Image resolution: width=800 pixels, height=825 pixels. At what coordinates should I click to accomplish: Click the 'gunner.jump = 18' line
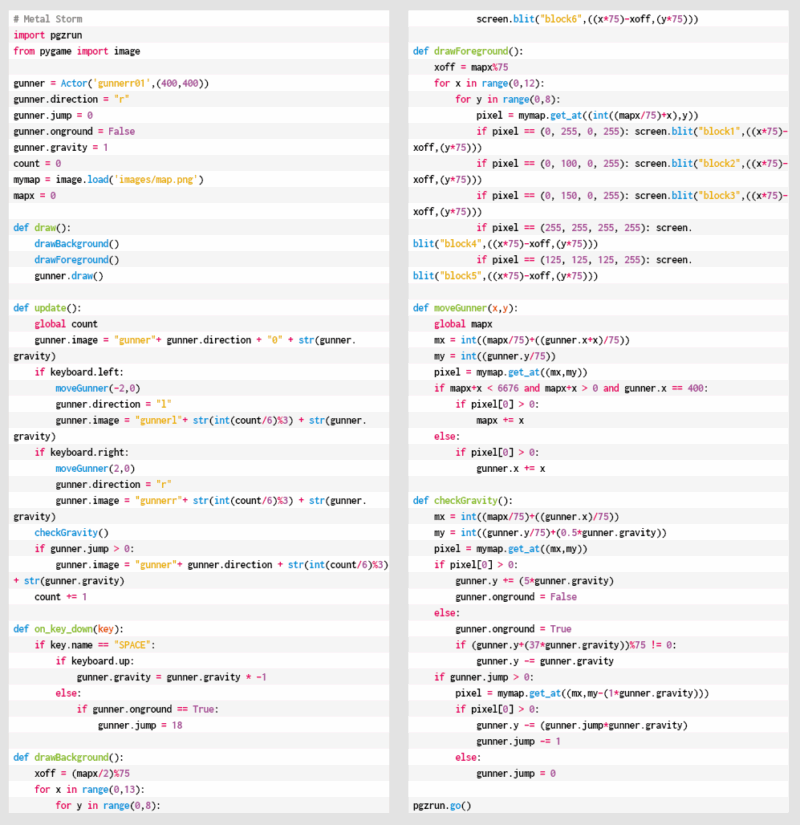tap(140, 725)
